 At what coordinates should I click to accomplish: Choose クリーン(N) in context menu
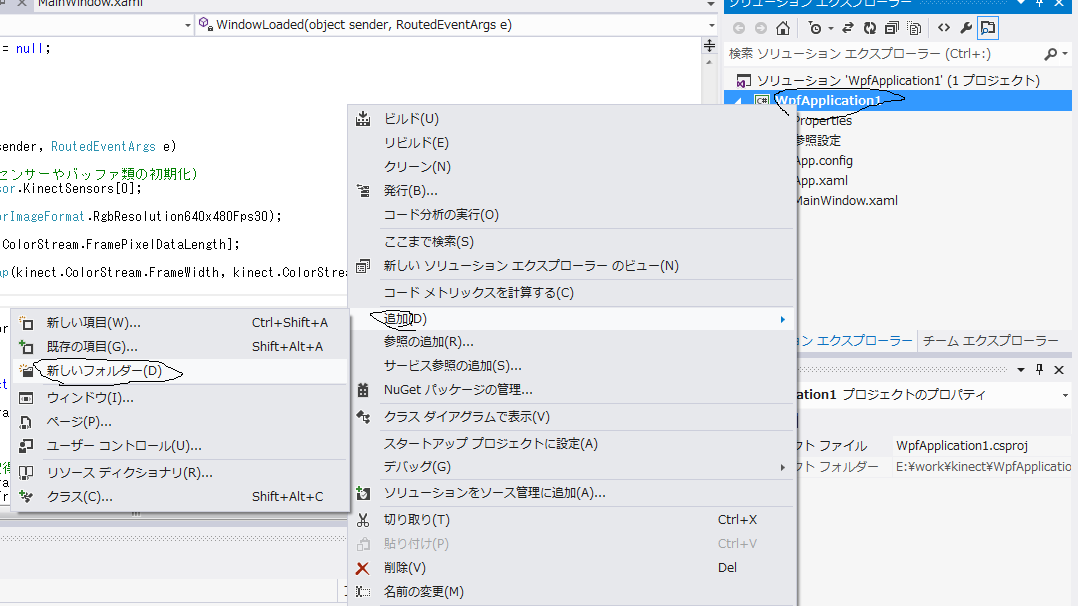click(x=572, y=167)
